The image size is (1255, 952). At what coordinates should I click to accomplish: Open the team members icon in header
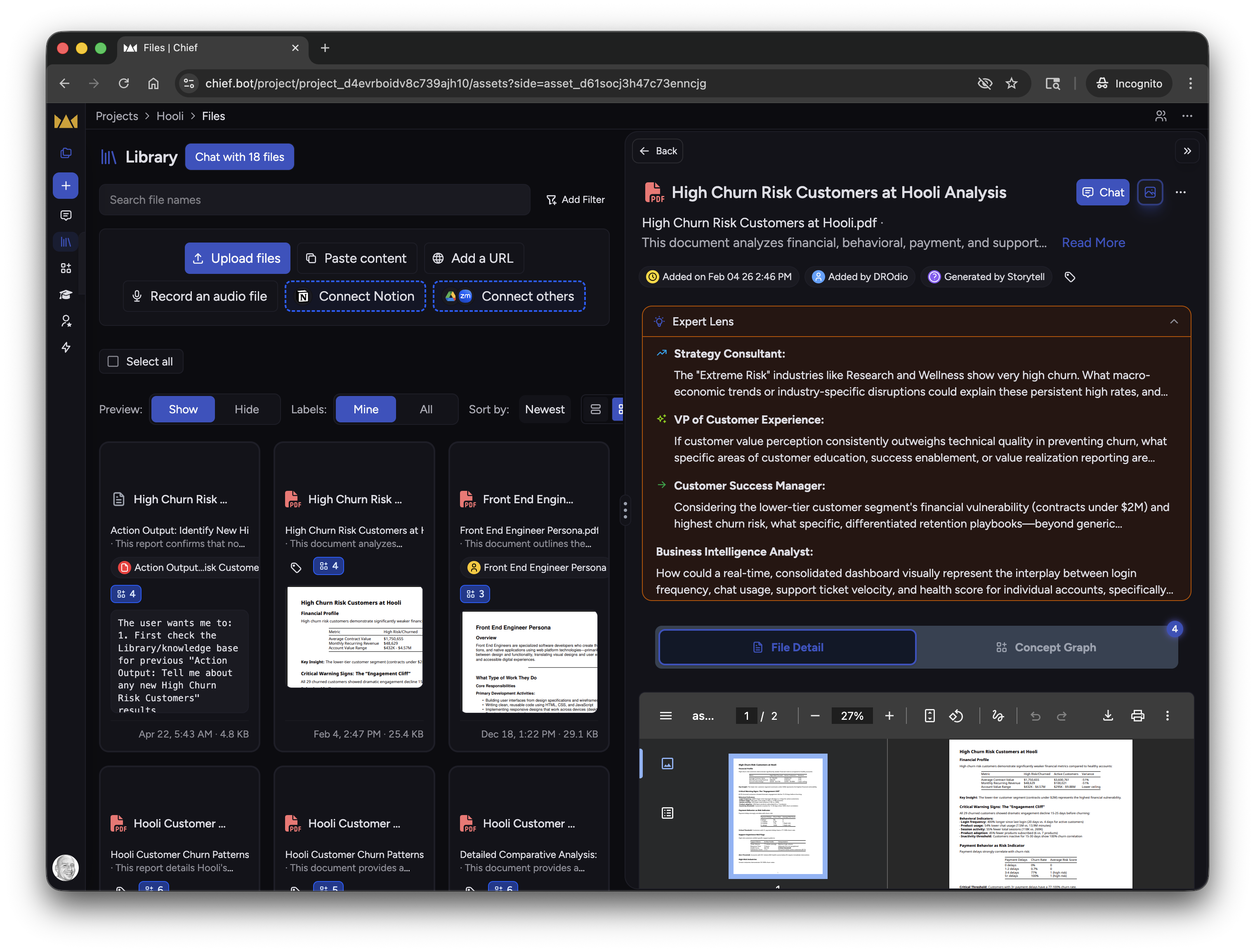pyautogui.click(x=1160, y=116)
